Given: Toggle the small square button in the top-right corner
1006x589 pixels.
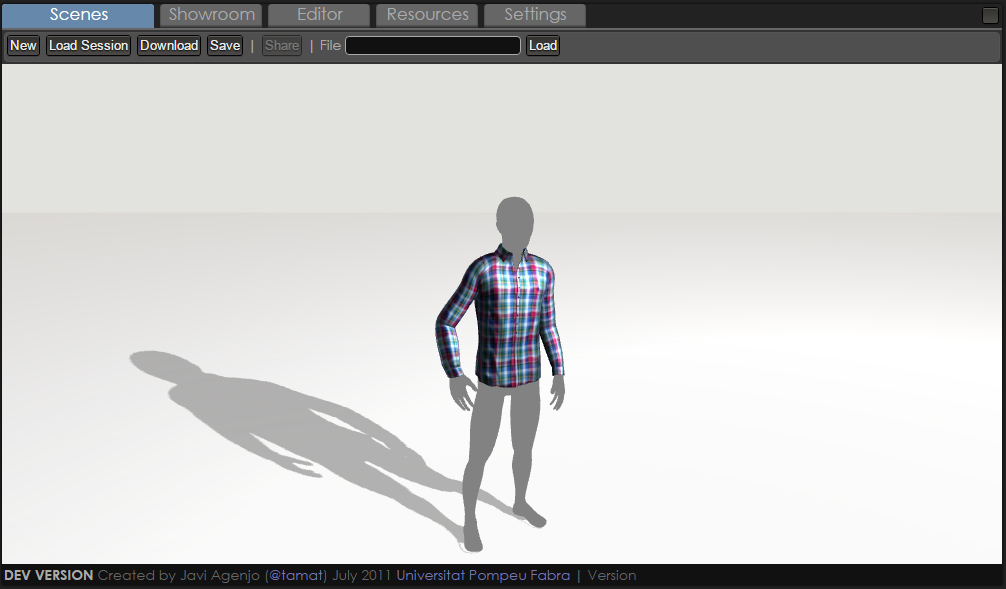Looking at the screenshot, I should 990,15.
